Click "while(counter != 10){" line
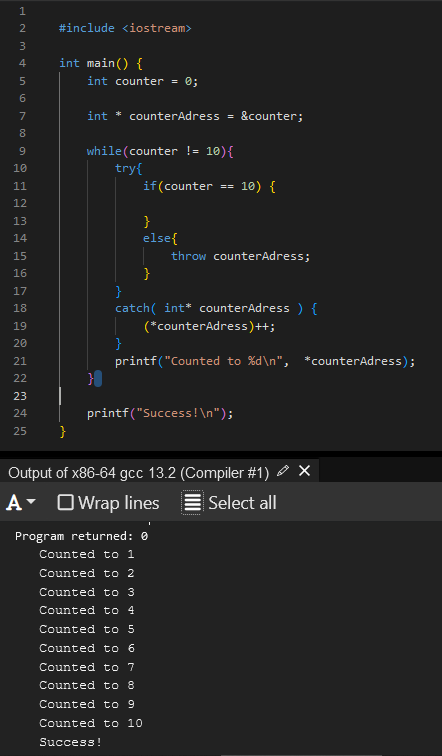The height and width of the screenshot is (756, 442). point(160,151)
